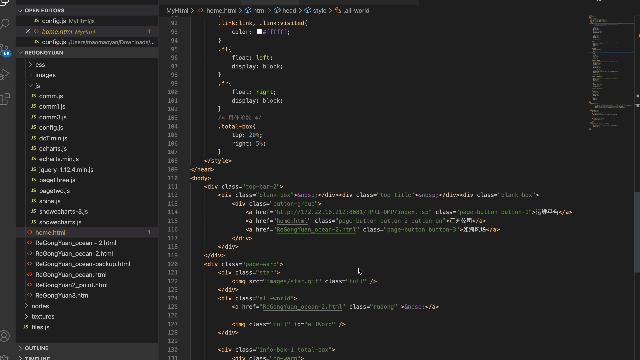Click home.html in the breadcrumb
The height and width of the screenshot is (360, 640).
coord(221,11)
